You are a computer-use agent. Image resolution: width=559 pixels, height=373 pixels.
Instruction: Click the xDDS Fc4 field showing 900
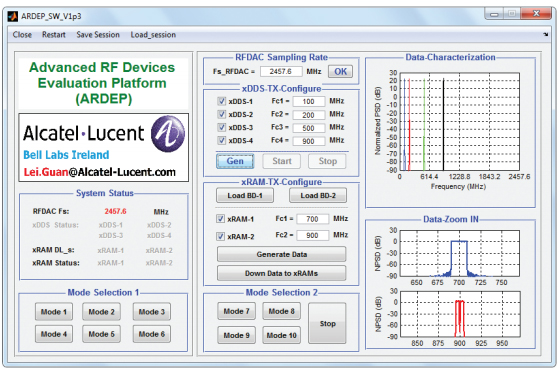pos(309,141)
